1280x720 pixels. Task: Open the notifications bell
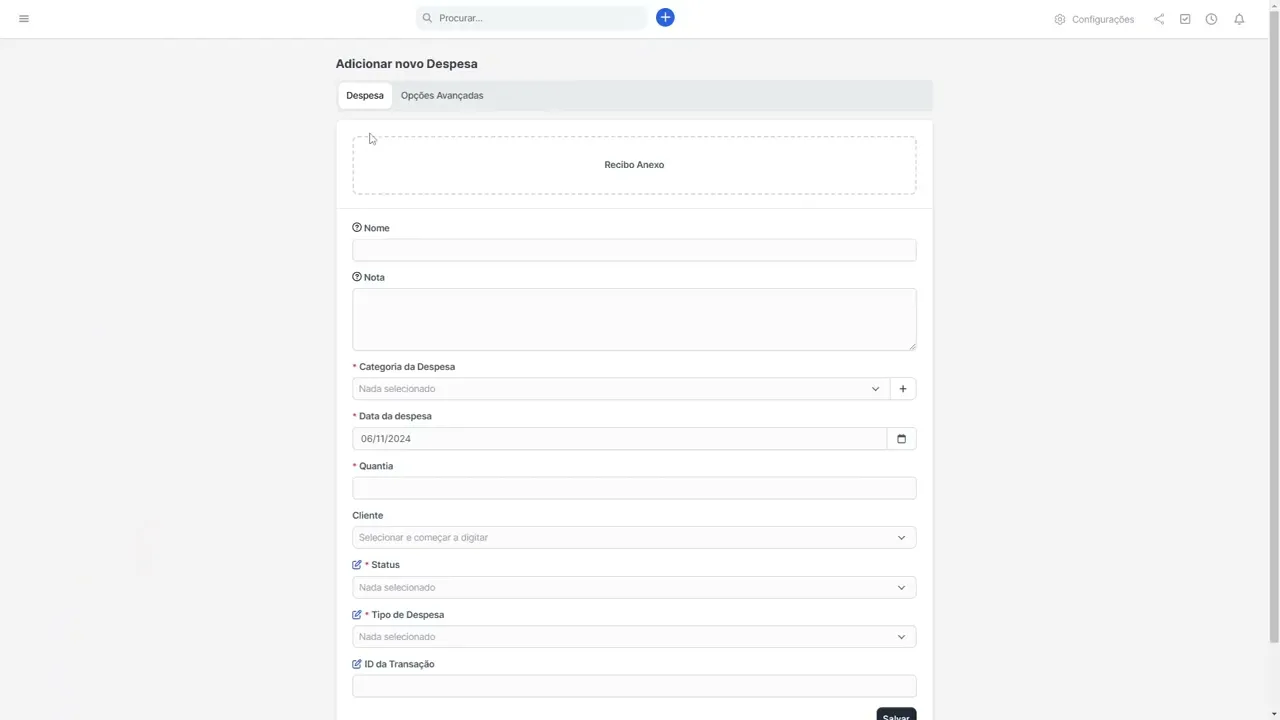pyautogui.click(x=1239, y=19)
